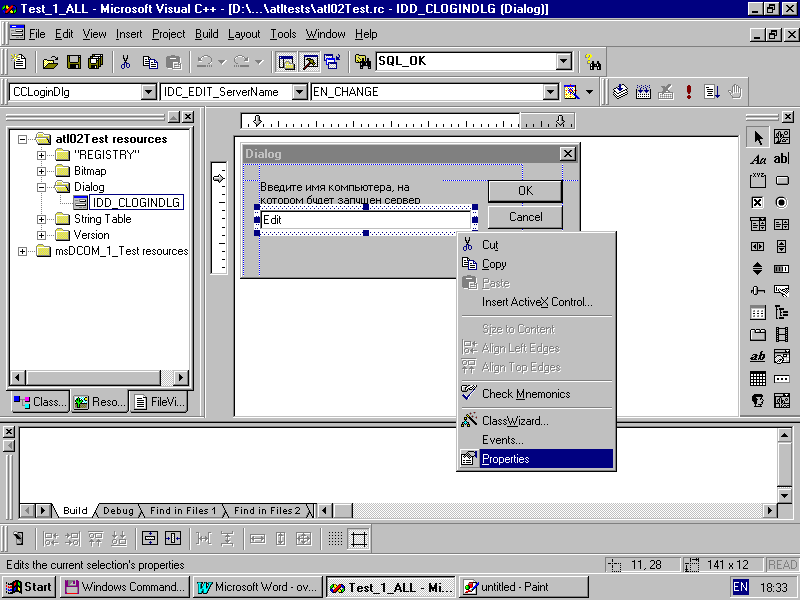Select the Animate (film strip) control tool
800x600 pixels.
click(x=781, y=334)
